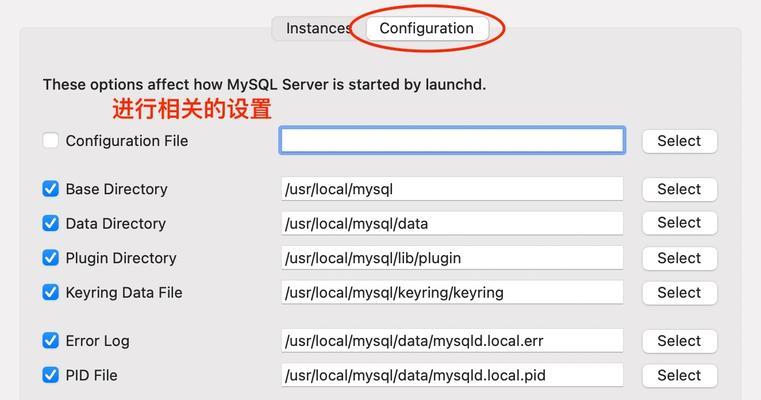This screenshot has width=761, height=400.
Task: Click the Keyring Data File label
Action: 124,292
